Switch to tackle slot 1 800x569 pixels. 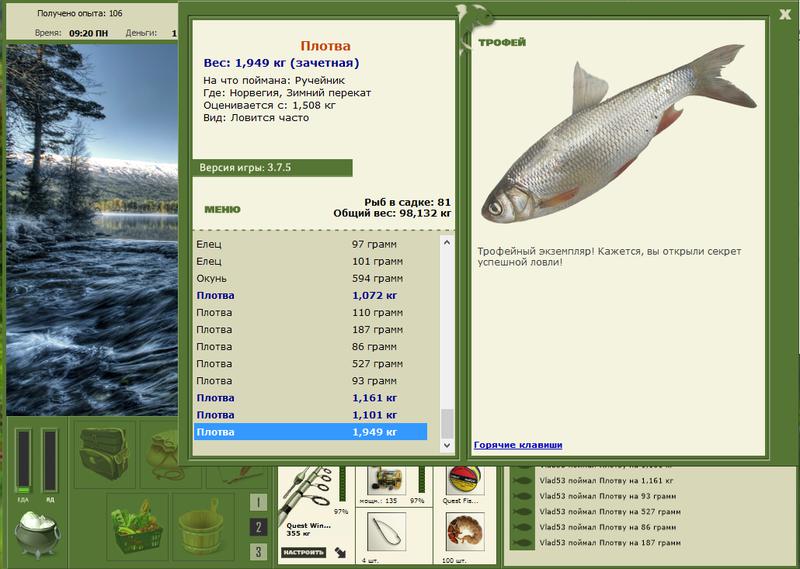pyautogui.click(x=259, y=503)
